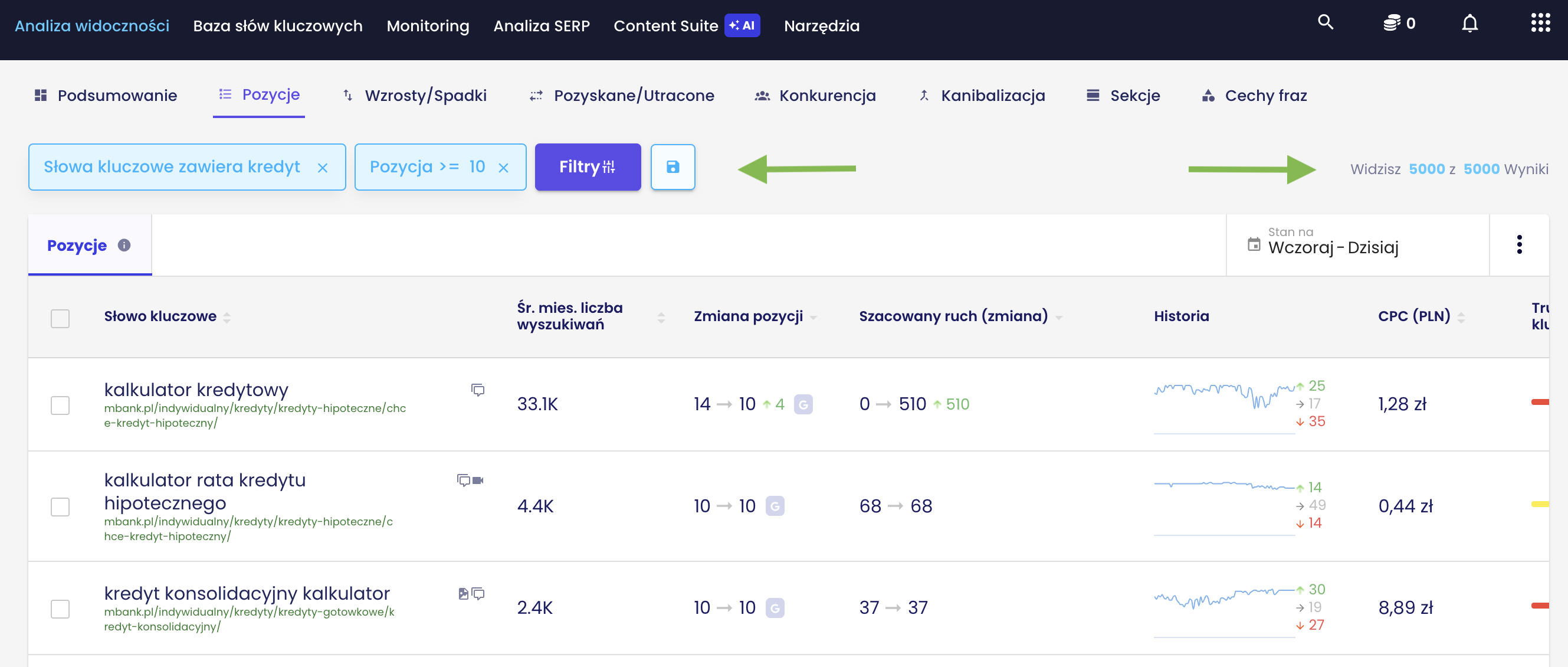Click the Kanibalizacja merge icon
The height and width of the screenshot is (667, 1568).
click(x=924, y=95)
